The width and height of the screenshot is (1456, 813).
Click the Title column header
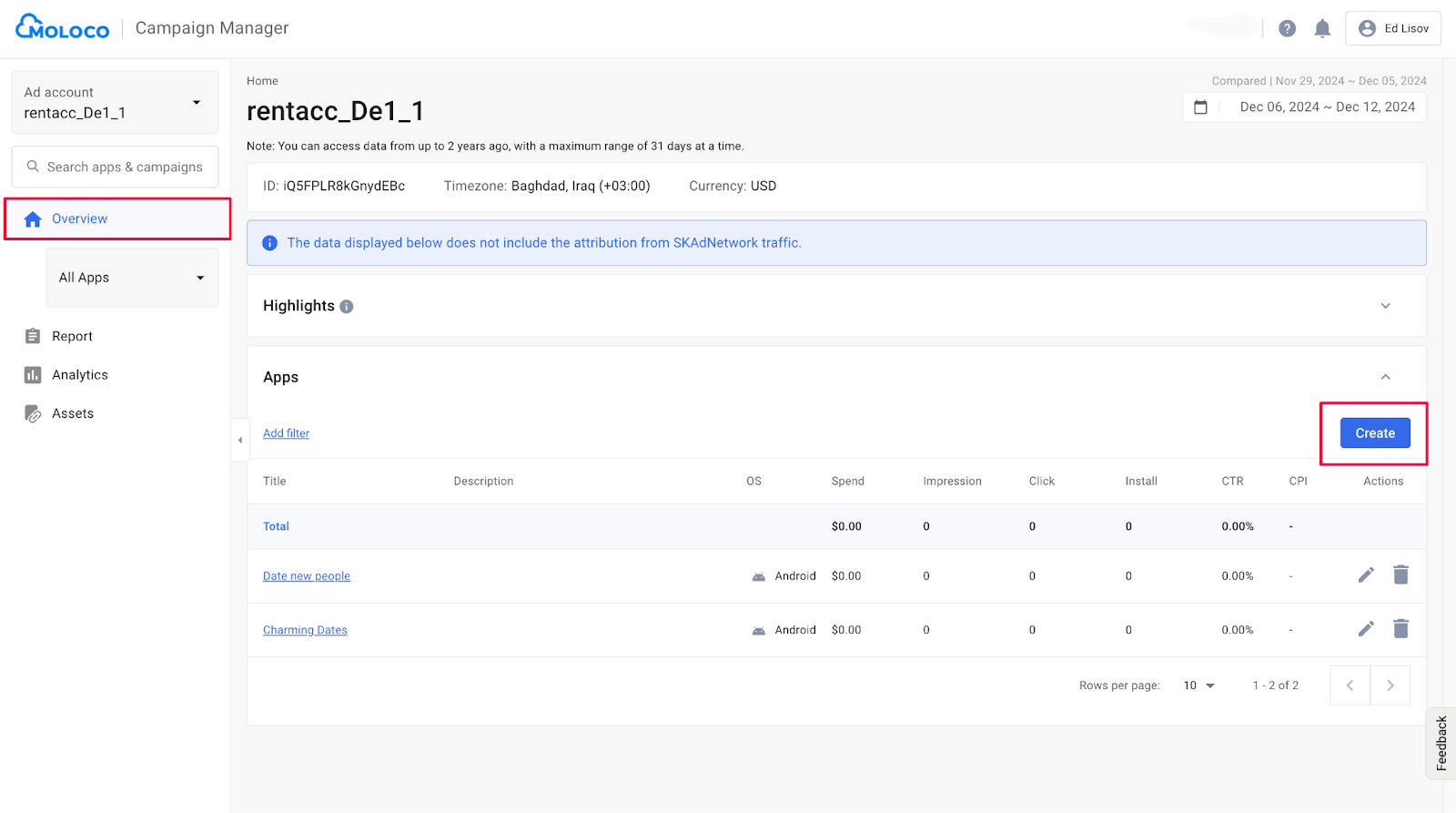[x=274, y=482]
